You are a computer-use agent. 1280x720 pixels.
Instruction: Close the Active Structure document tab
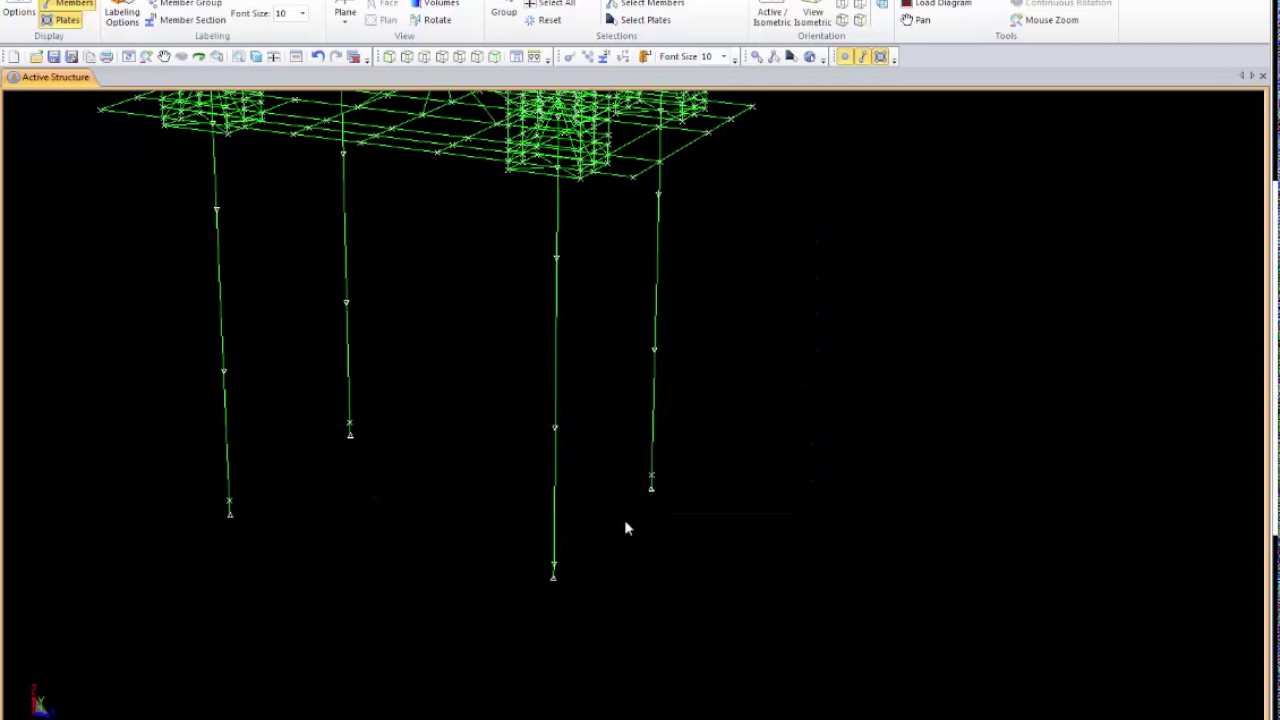(x=1263, y=76)
